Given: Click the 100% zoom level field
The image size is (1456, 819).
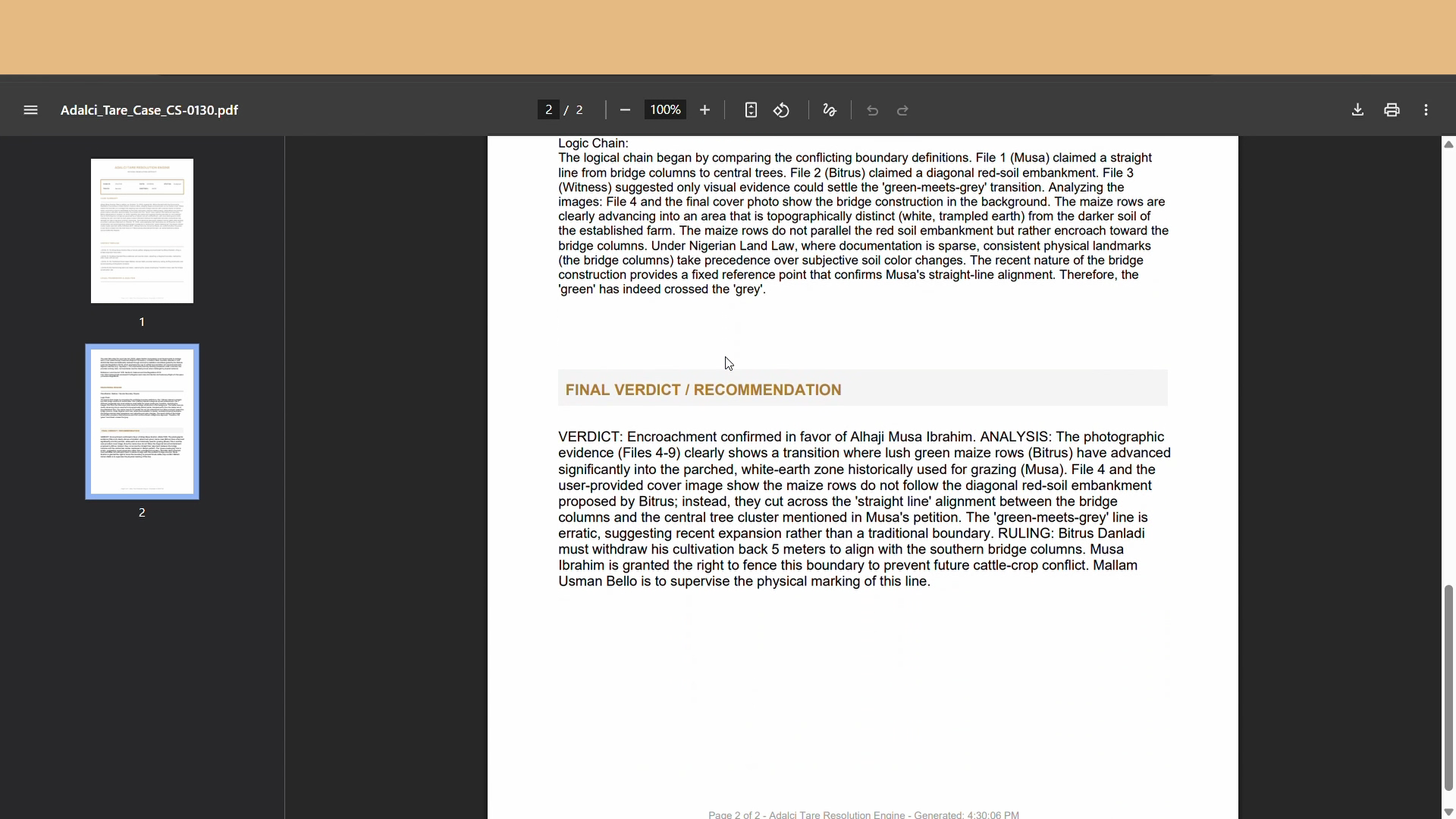Looking at the screenshot, I should [665, 110].
